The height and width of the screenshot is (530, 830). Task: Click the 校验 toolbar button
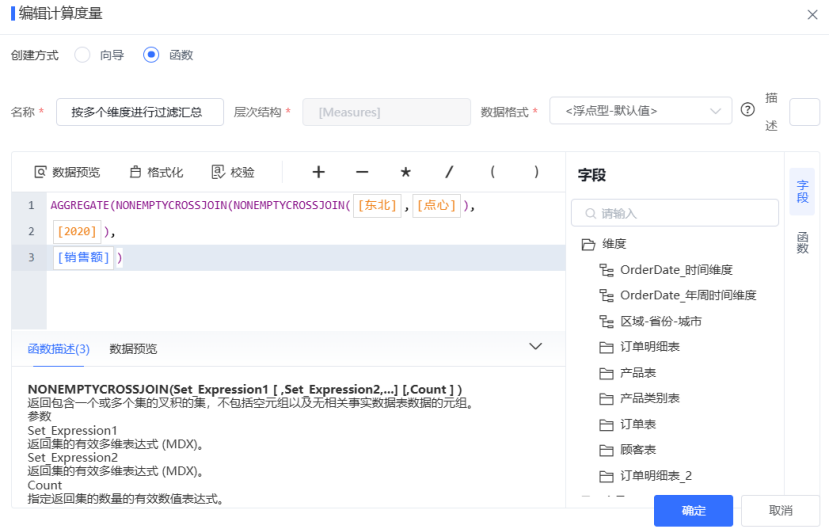click(x=233, y=172)
